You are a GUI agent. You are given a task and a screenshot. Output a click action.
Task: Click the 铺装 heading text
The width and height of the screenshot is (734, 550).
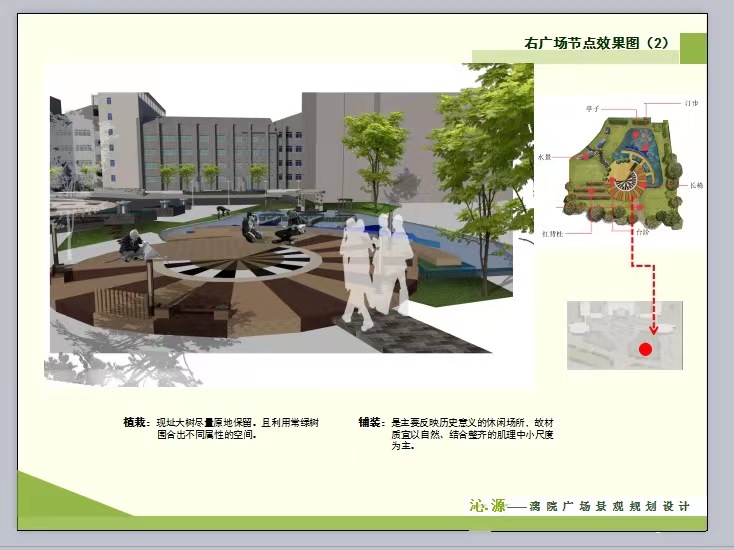point(370,423)
